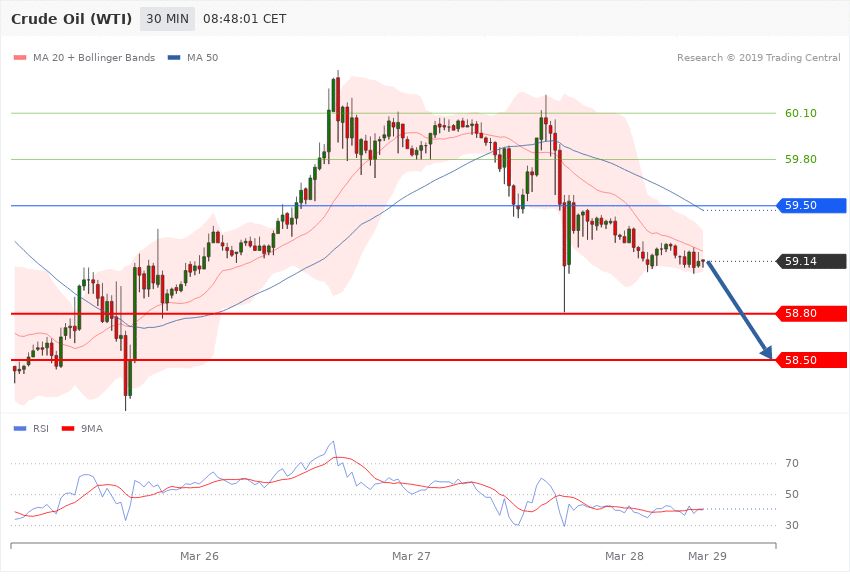Click the 9MA red legend swatch

(69, 428)
